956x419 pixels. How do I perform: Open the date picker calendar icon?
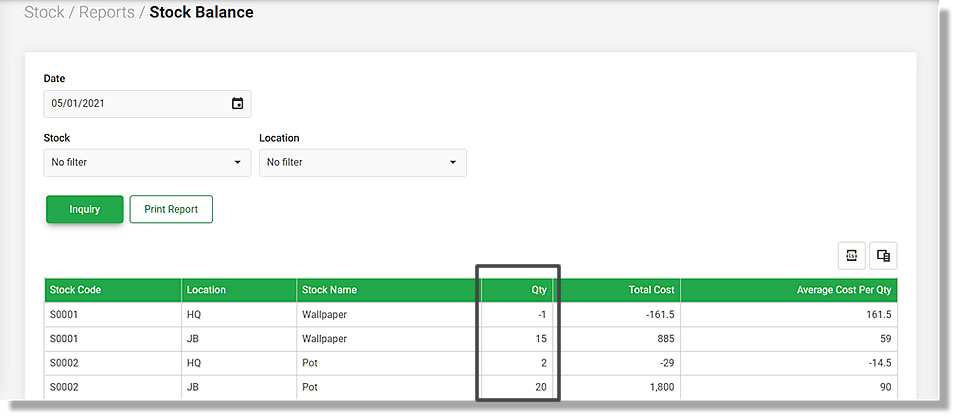pyautogui.click(x=237, y=104)
